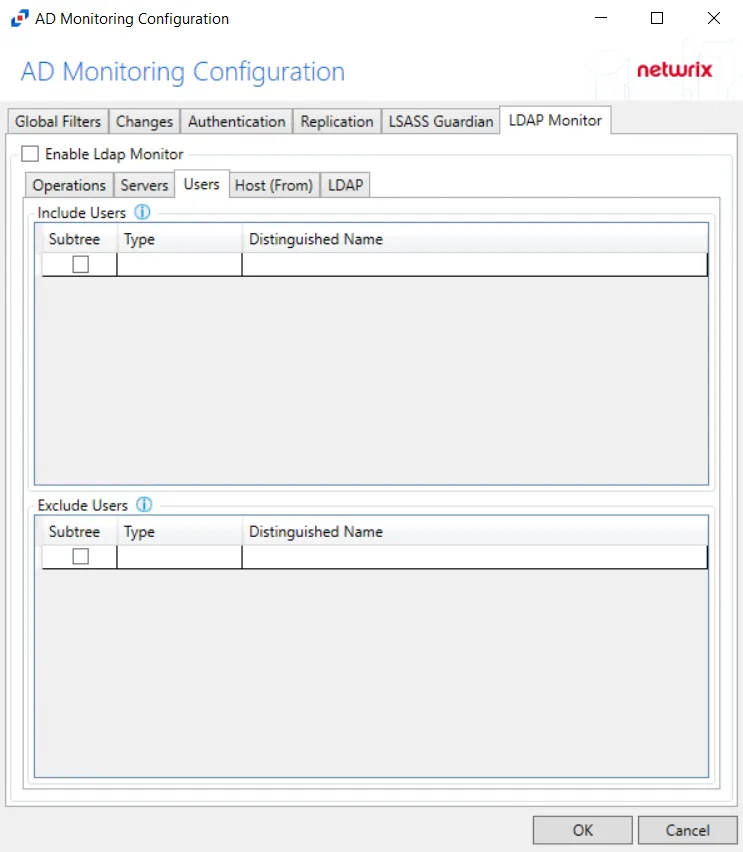The height and width of the screenshot is (852, 743).
Task: Click the Type cell in Include Users row
Action: point(179,265)
